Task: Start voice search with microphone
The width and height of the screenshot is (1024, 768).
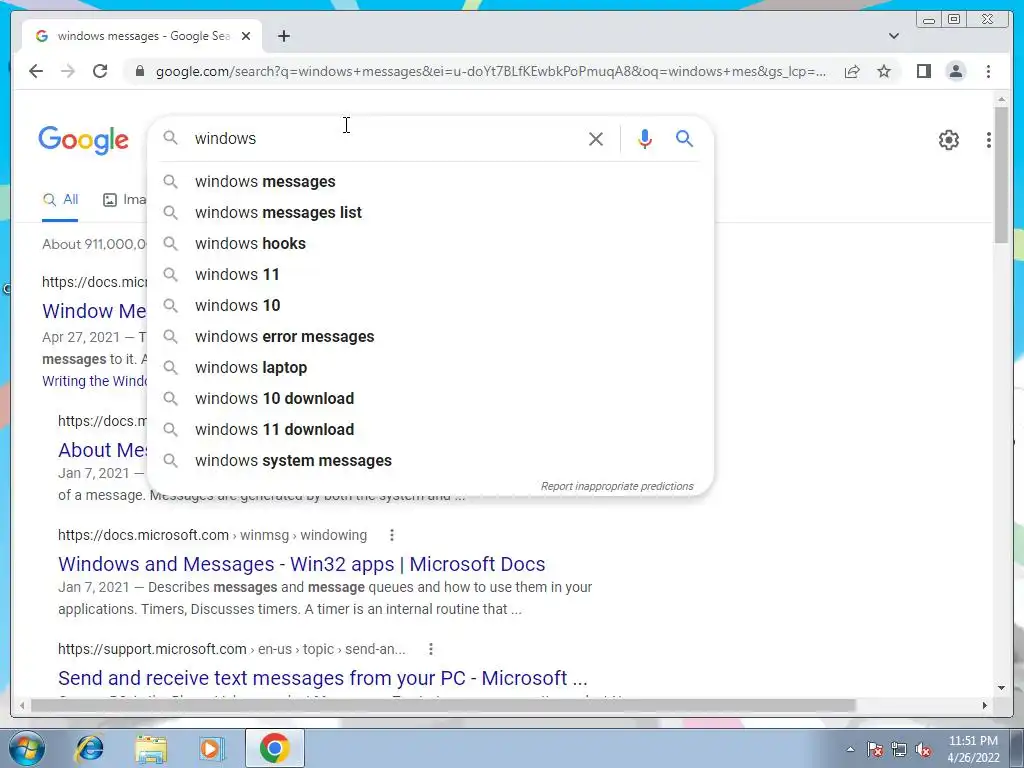Action: tap(645, 138)
